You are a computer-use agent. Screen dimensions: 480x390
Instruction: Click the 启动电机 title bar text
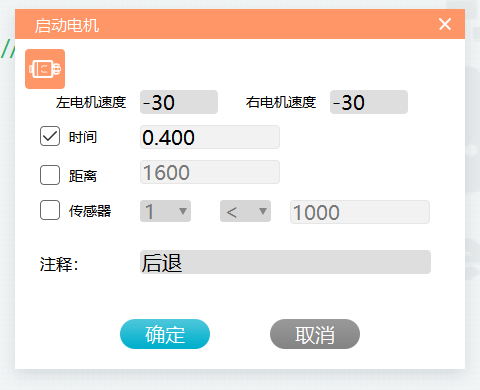(x=67, y=26)
